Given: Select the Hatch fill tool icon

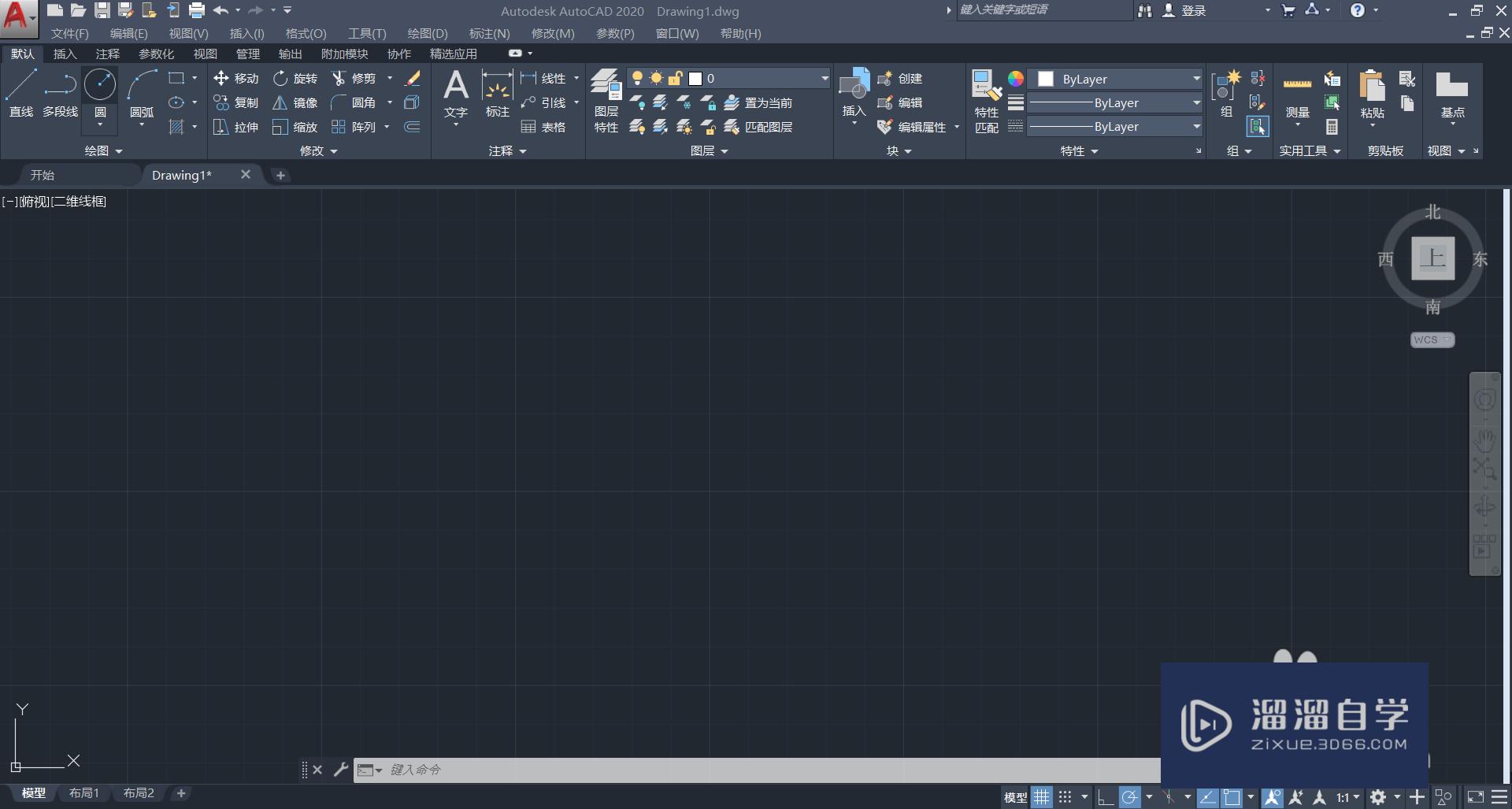Looking at the screenshot, I should click(x=176, y=127).
